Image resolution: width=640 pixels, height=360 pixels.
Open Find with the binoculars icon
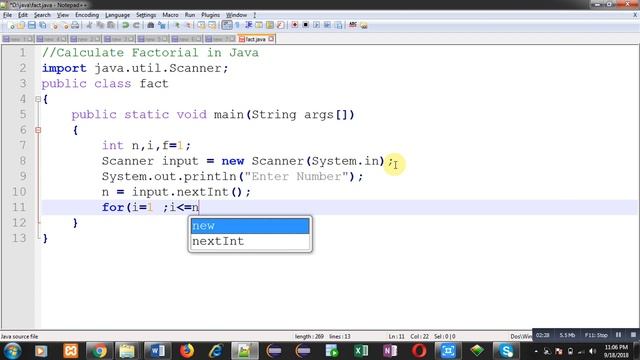(151, 25)
